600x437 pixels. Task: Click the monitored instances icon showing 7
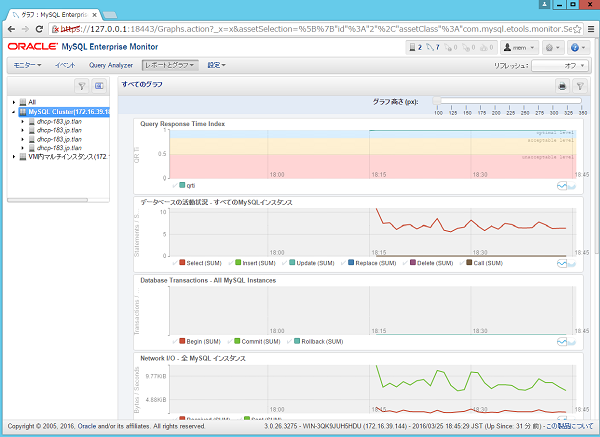click(433, 47)
